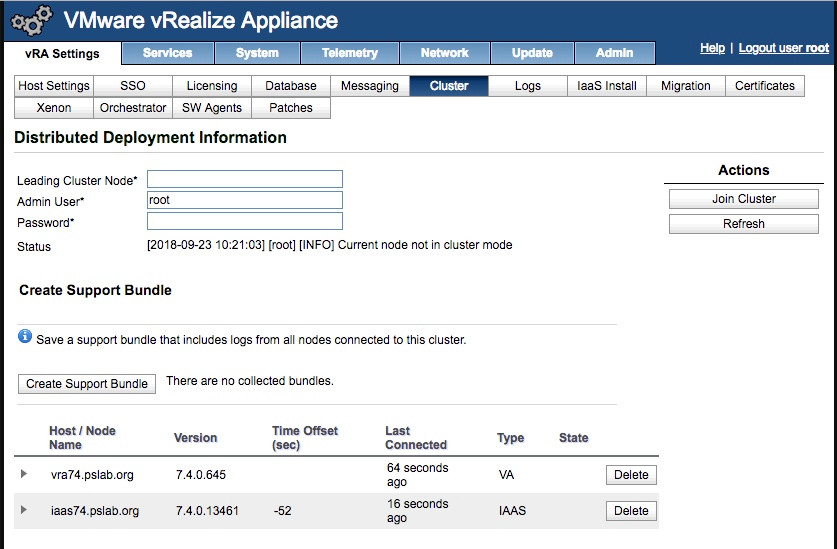This screenshot has width=837, height=549.
Task: Click the Last Connected column header
Action: tap(416, 437)
